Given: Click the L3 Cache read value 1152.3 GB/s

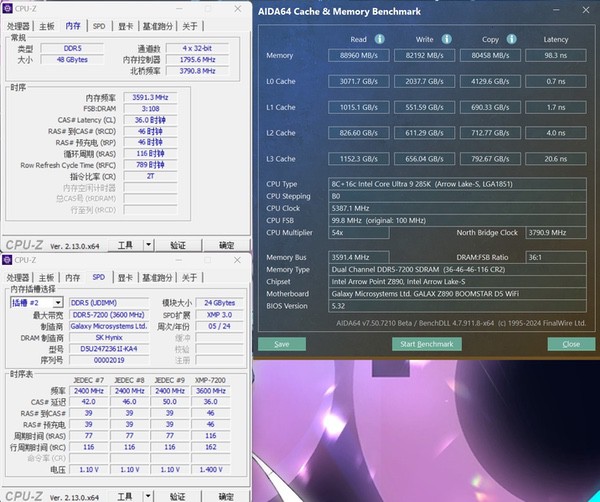Looking at the screenshot, I should coord(359,159).
